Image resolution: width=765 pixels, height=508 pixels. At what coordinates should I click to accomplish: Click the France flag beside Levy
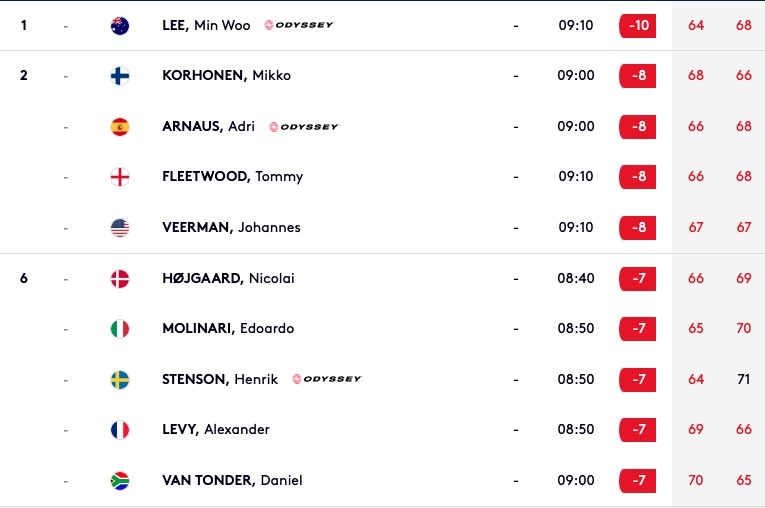coord(120,430)
